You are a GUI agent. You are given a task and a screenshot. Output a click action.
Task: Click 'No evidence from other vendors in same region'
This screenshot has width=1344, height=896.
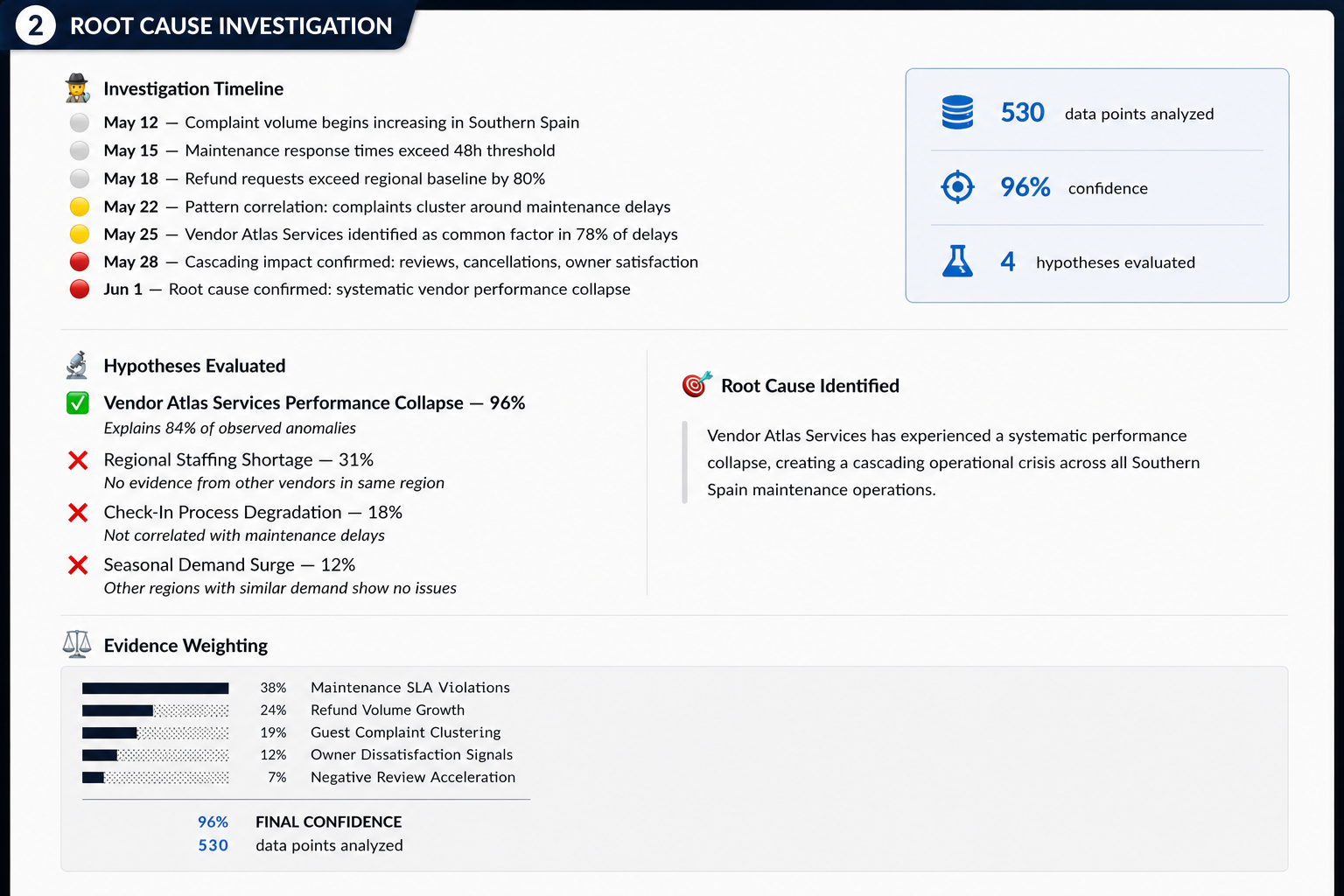274,483
